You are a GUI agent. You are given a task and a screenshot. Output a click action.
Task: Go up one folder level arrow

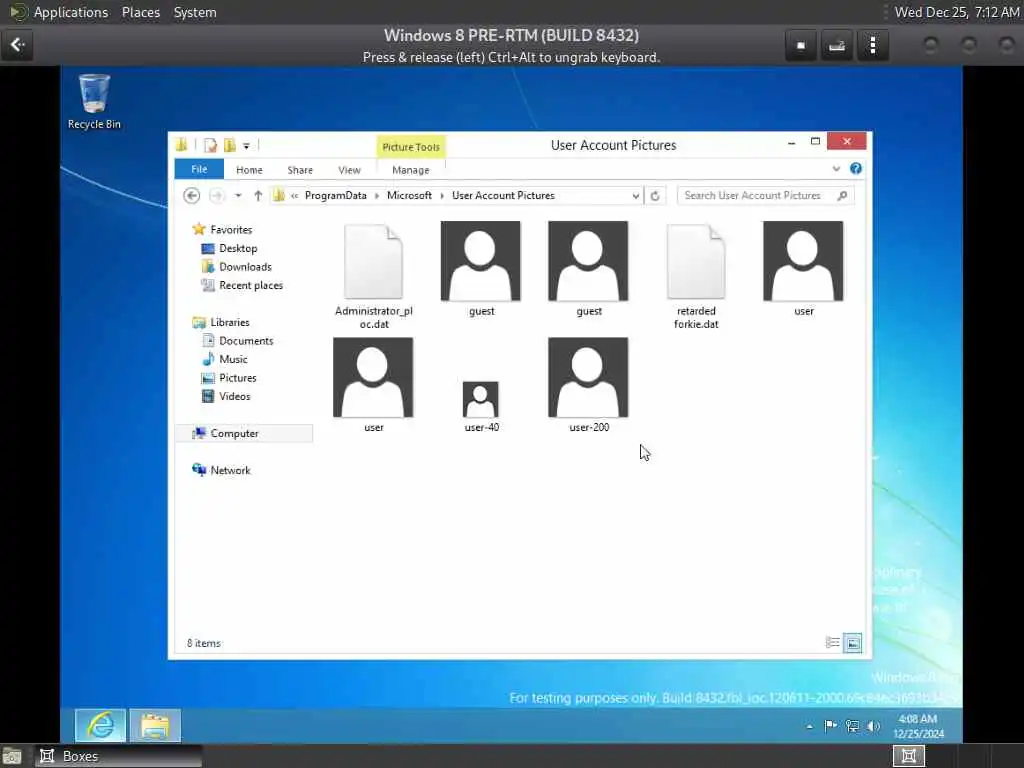[258, 195]
